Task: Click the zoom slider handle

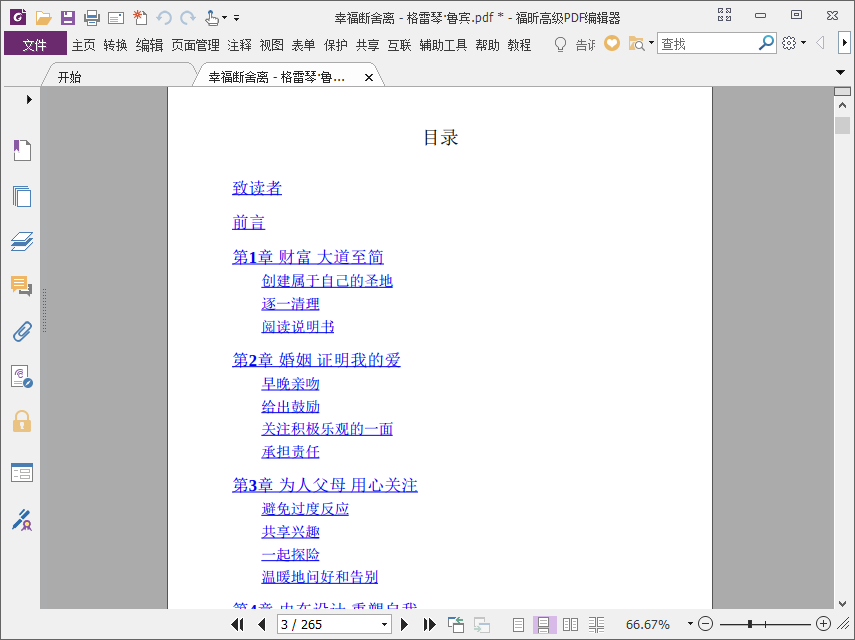Action: click(750, 624)
